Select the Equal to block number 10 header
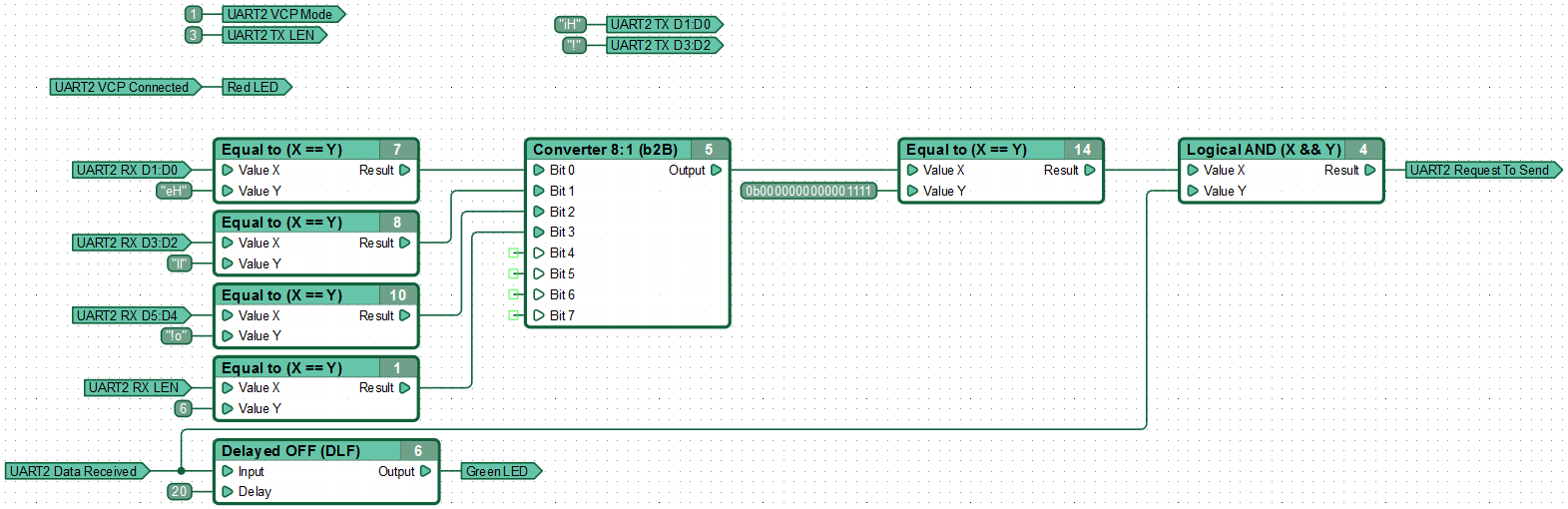The width and height of the screenshot is (1568, 509). tap(316, 295)
